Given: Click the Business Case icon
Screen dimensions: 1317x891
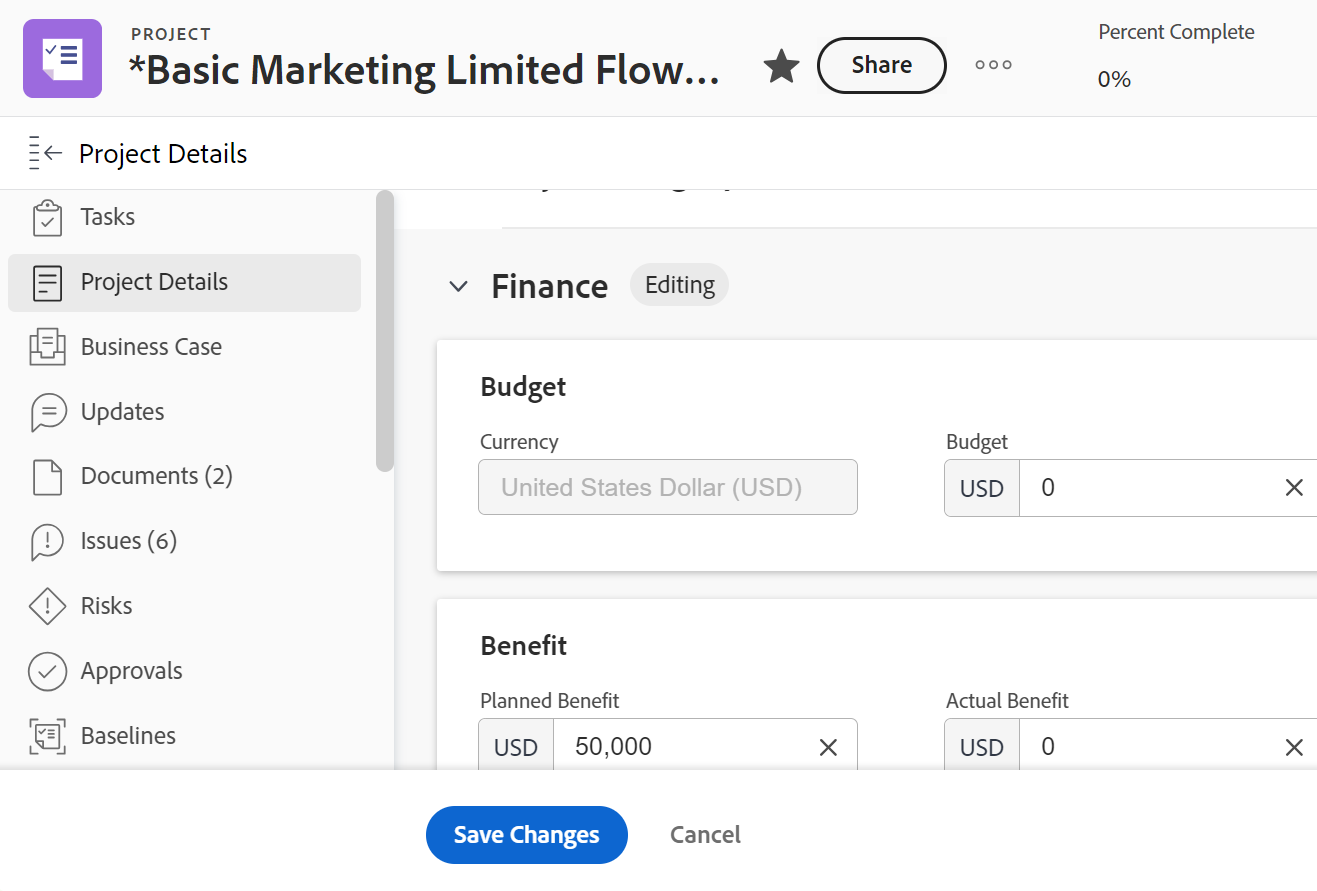Looking at the screenshot, I should [47, 347].
